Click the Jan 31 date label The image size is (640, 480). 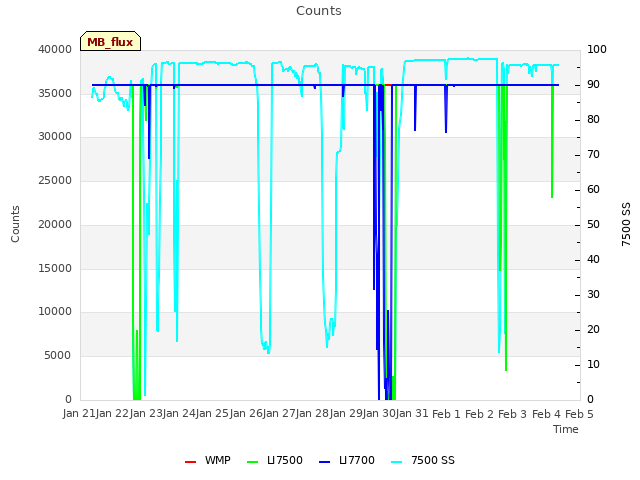412,414
